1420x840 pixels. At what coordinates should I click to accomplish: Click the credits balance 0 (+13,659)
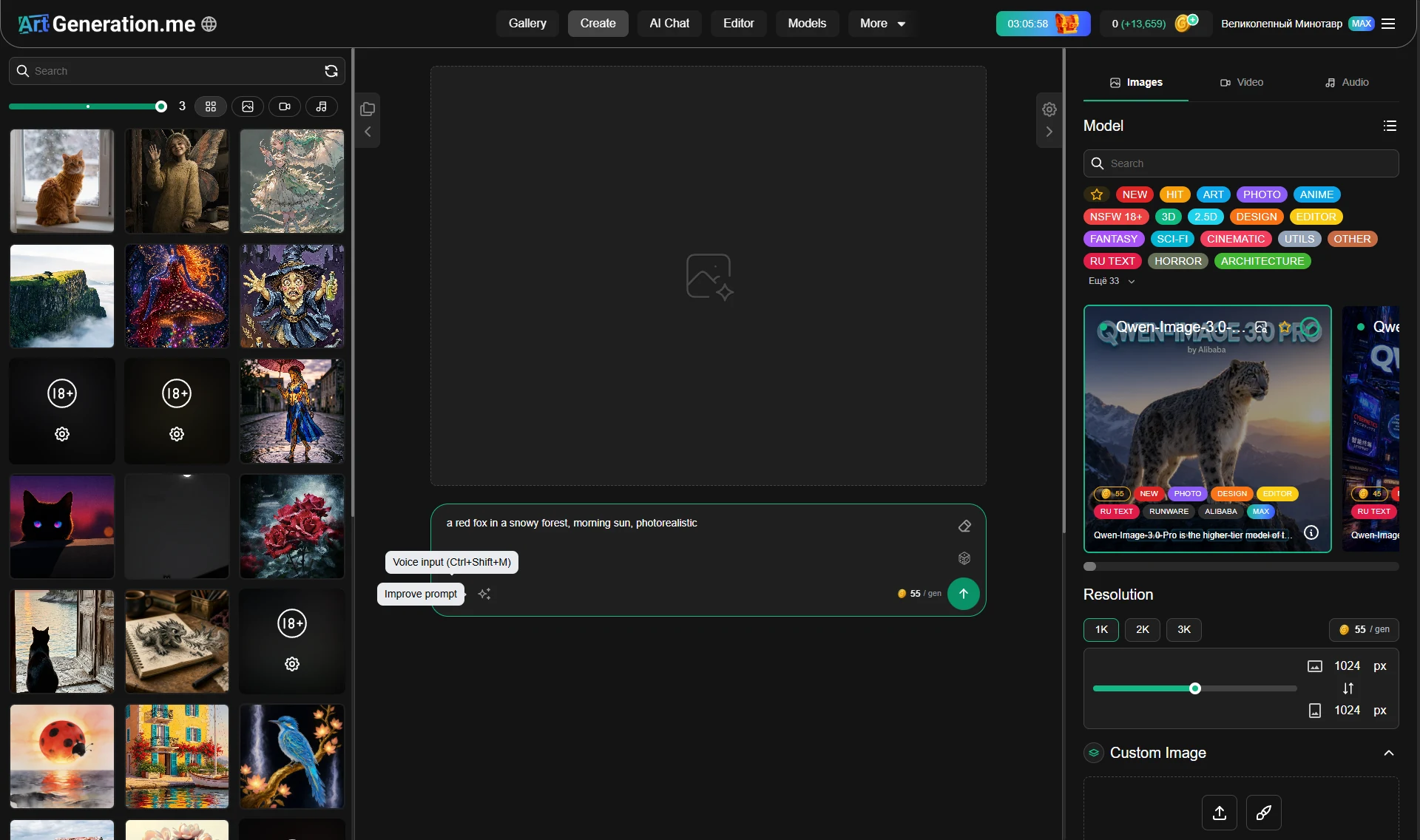[x=1139, y=24]
